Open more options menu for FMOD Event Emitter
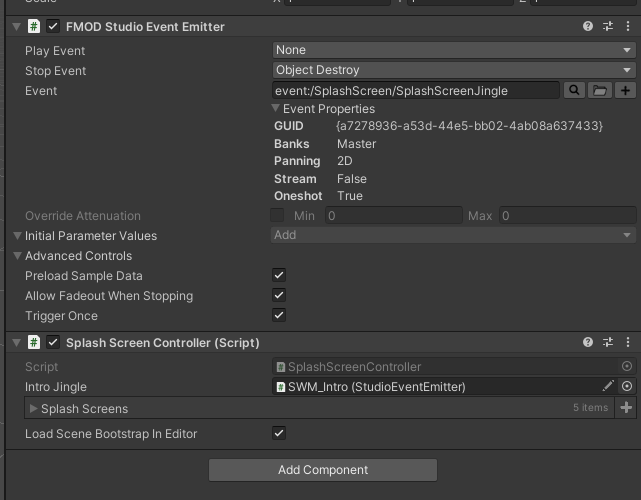The height and width of the screenshot is (500, 641). click(x=628, y=26)
